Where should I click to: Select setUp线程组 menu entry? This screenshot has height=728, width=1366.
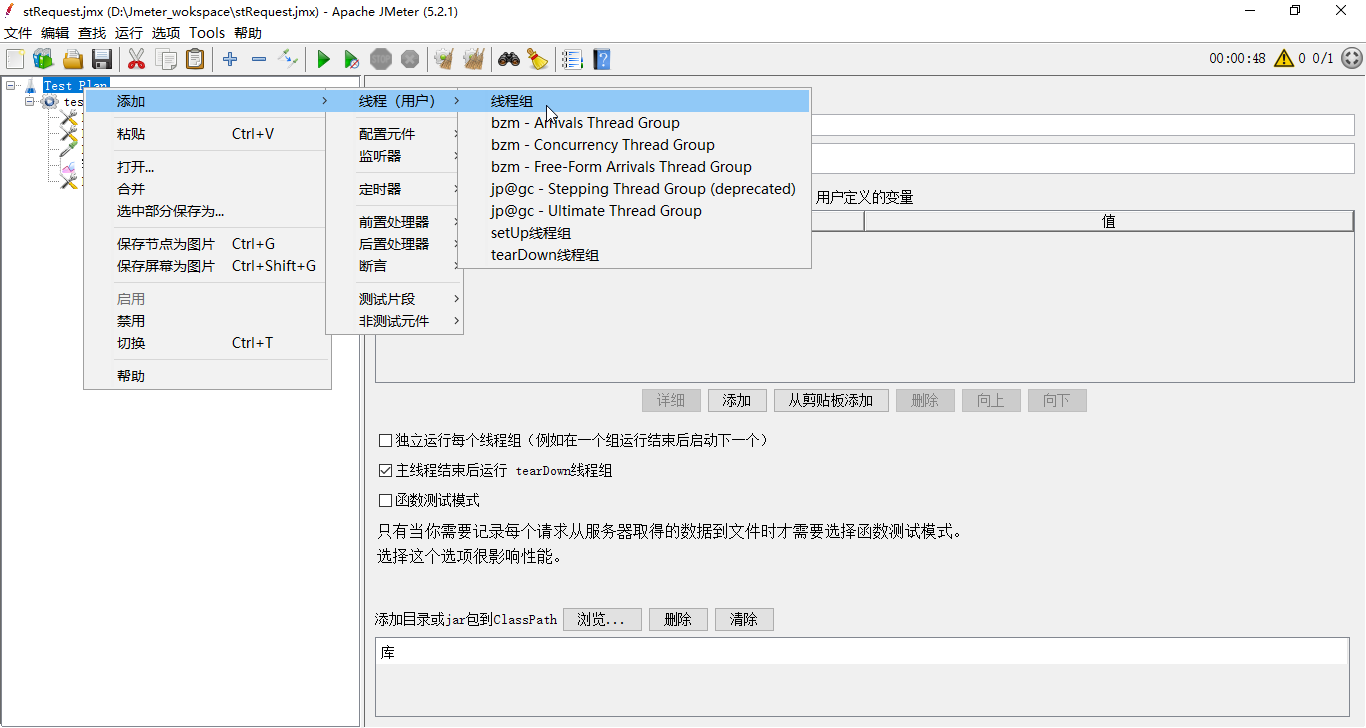(633, 233)
